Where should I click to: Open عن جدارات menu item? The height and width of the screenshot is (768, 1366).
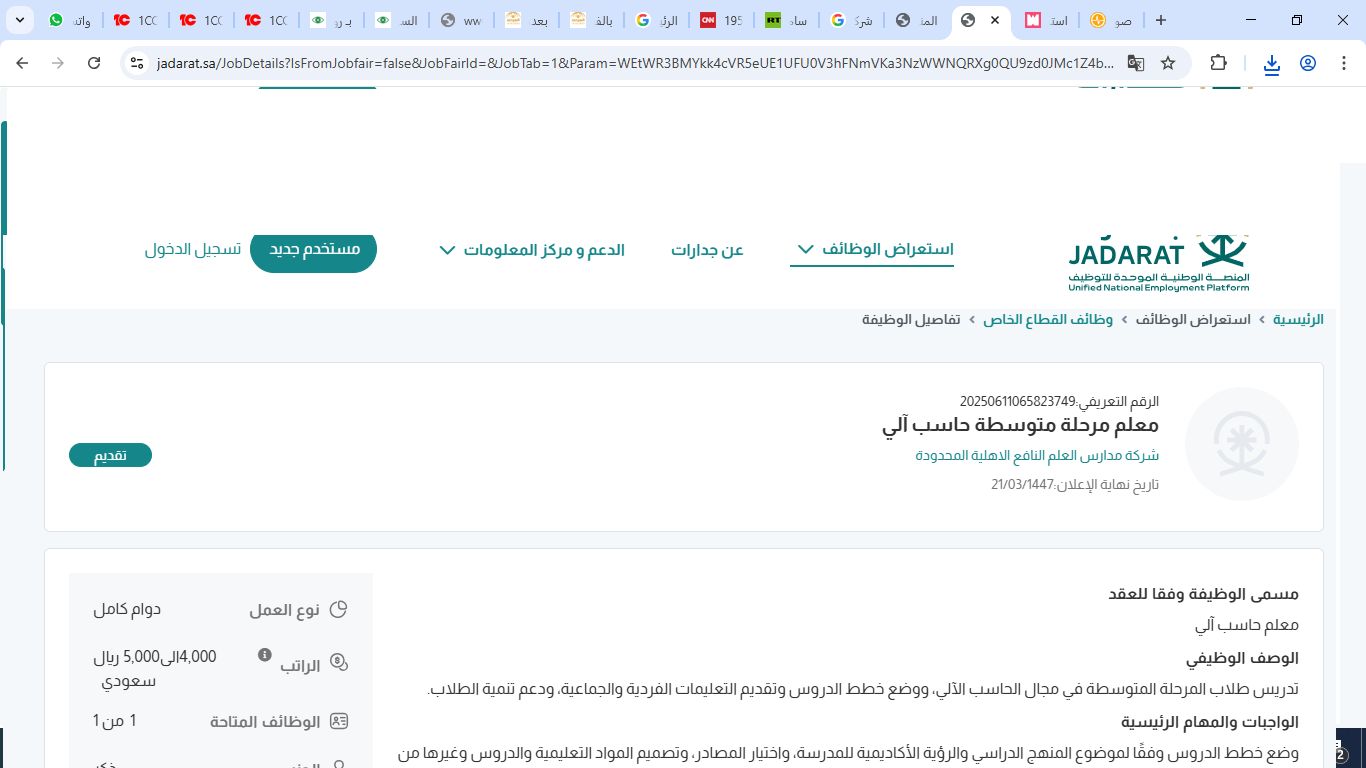pyautogui.click(x=707, y=250)
